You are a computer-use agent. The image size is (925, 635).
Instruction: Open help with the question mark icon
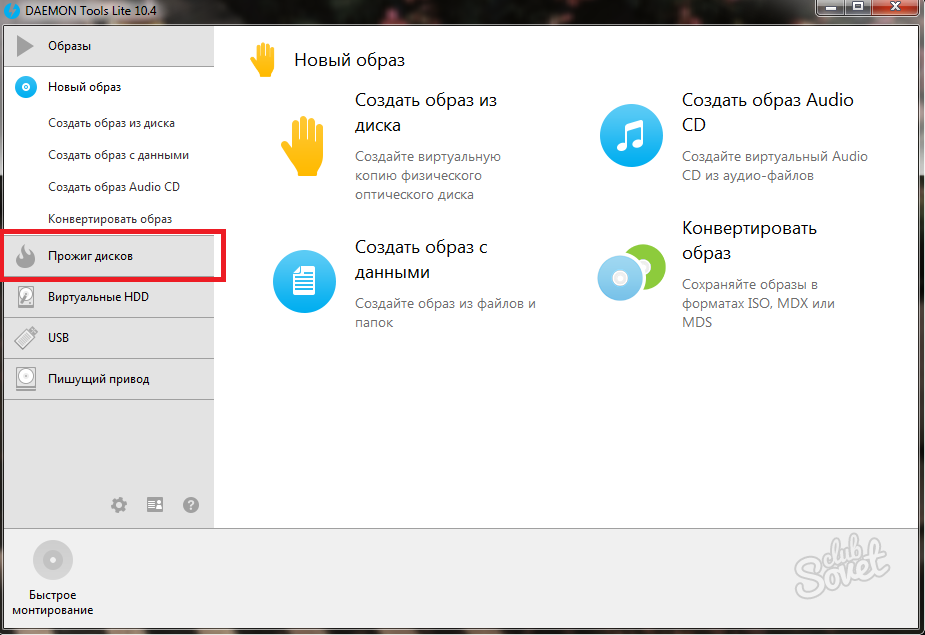point(191,505)
